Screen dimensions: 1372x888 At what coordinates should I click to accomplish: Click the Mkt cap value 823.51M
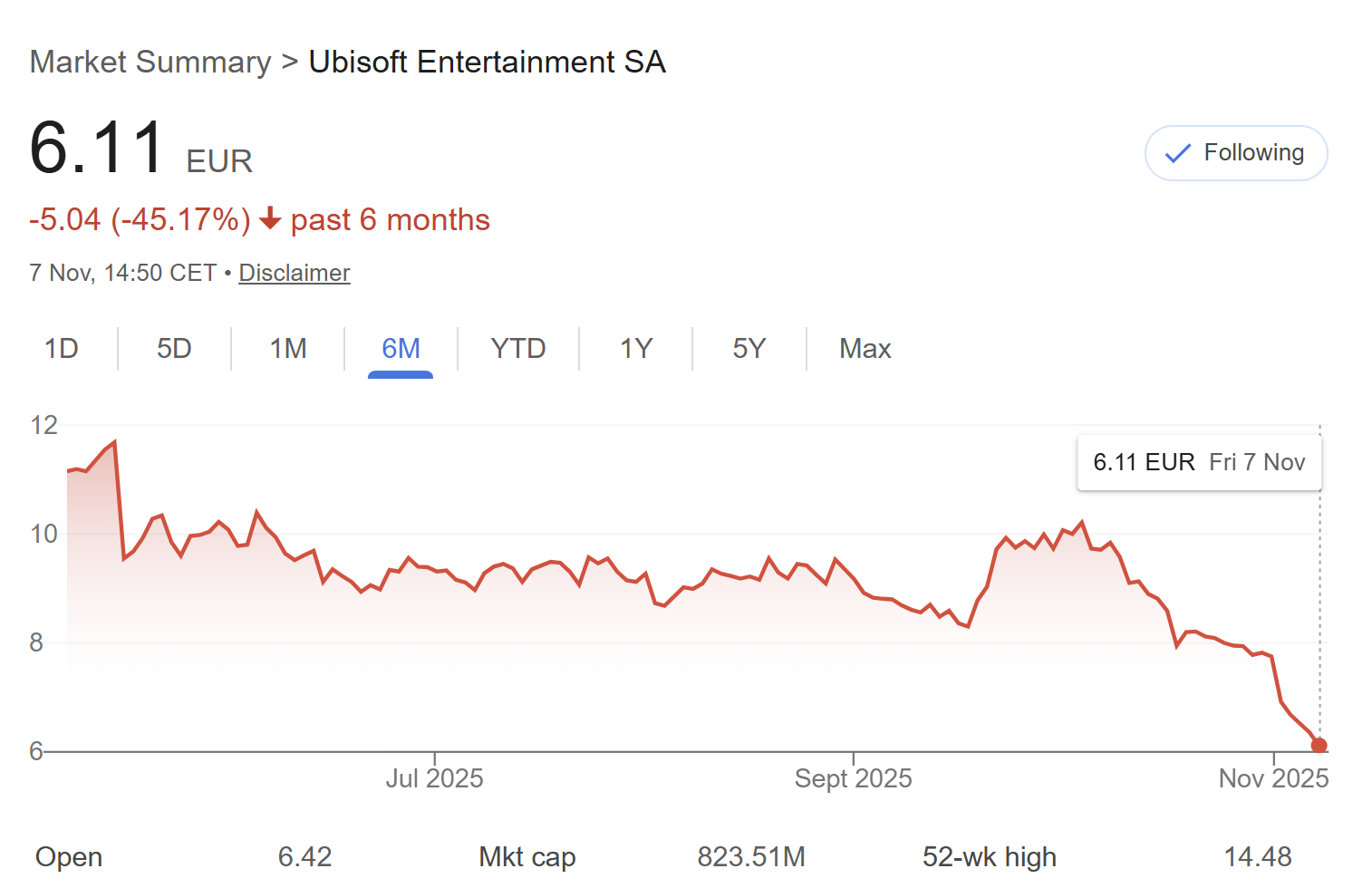tap(750, 856)
